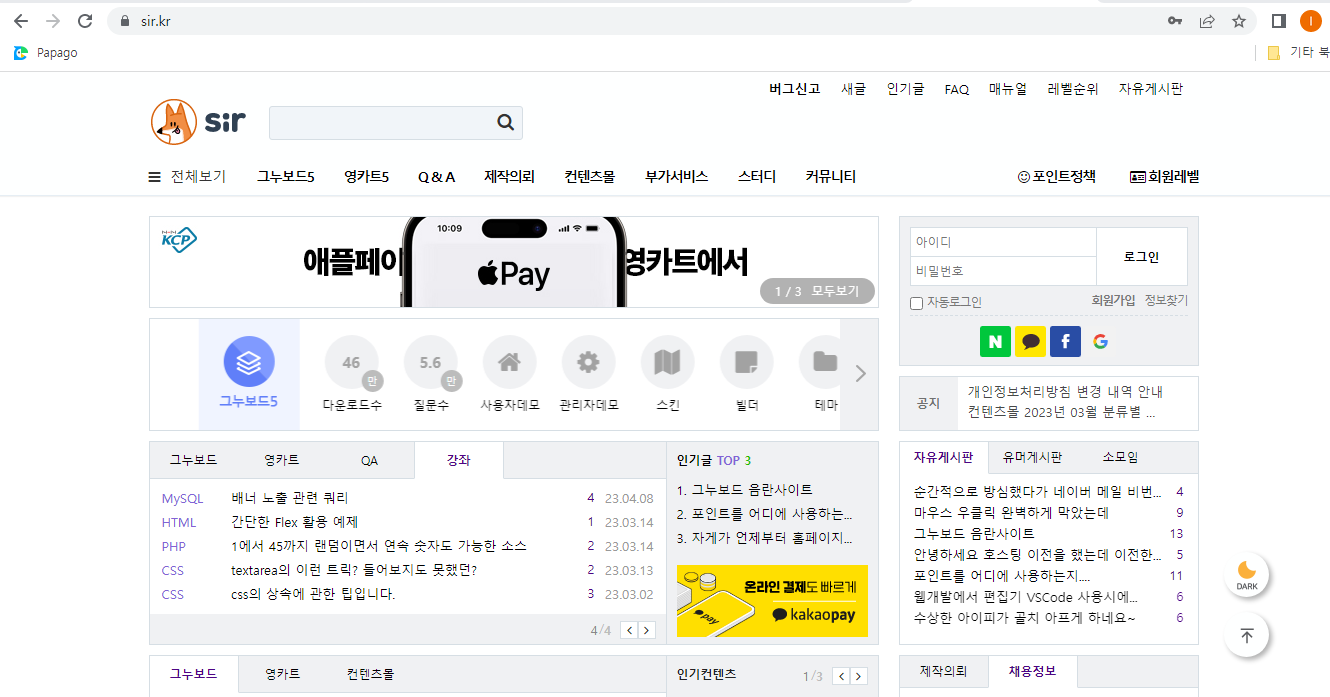The height and width of the screenshot is (697, 1330).
Task: Click the 로그인 button
Action: pyautogui.click(x=1142, y=257)
